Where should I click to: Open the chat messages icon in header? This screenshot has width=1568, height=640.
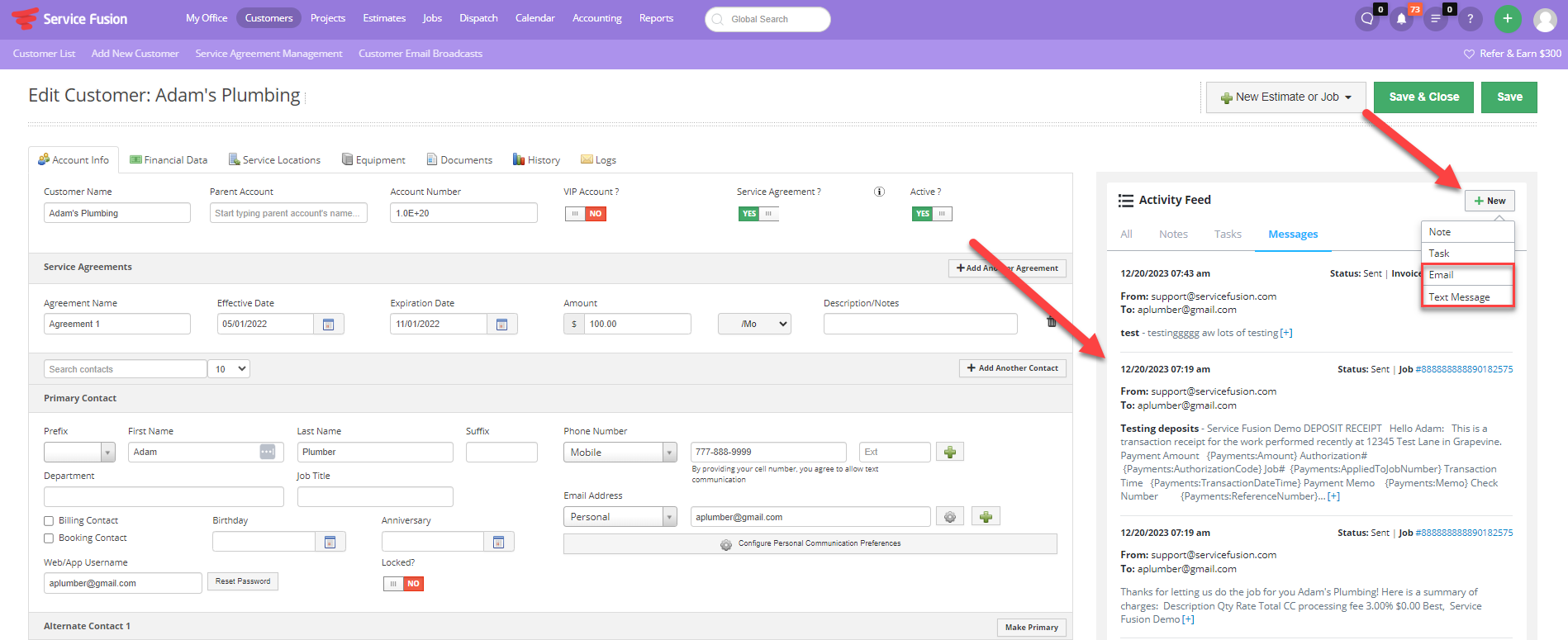pyautogui.click(x=1367, y=19)
